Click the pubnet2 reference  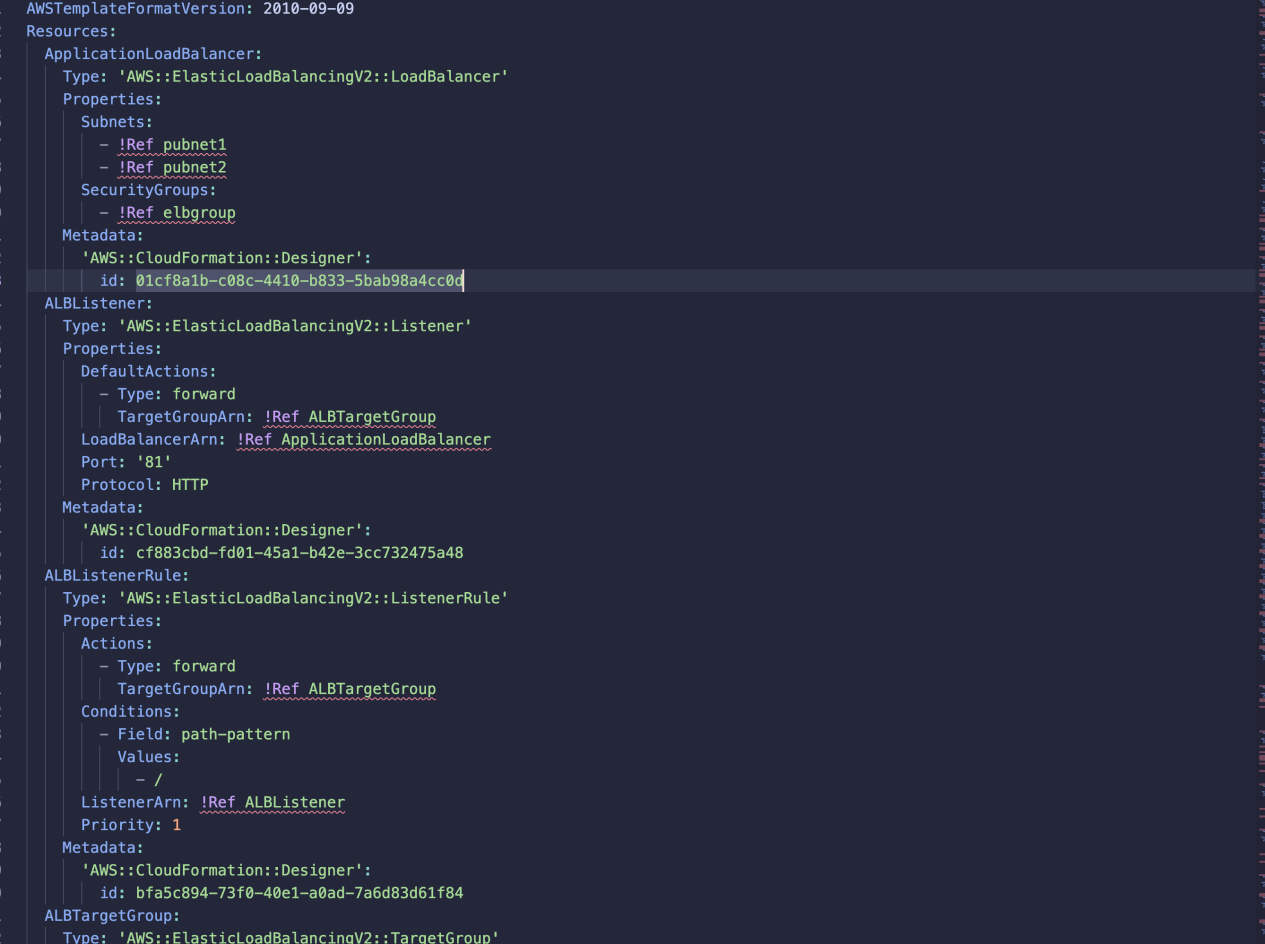pos(195,167)
